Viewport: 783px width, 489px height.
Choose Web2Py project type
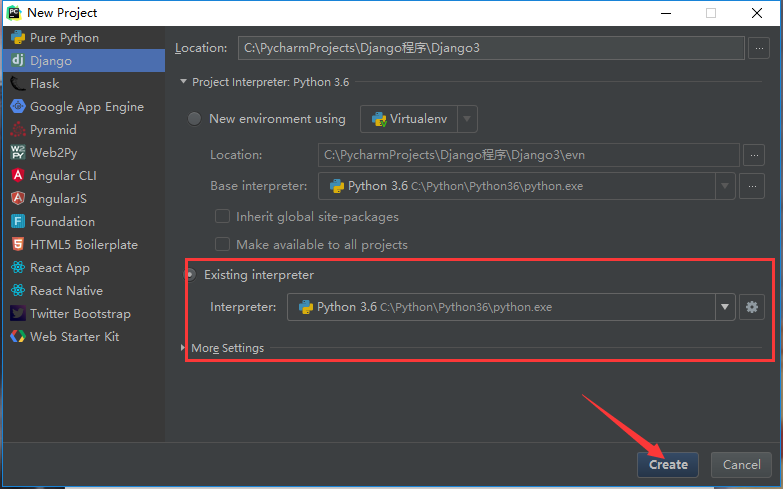(84, 152)
